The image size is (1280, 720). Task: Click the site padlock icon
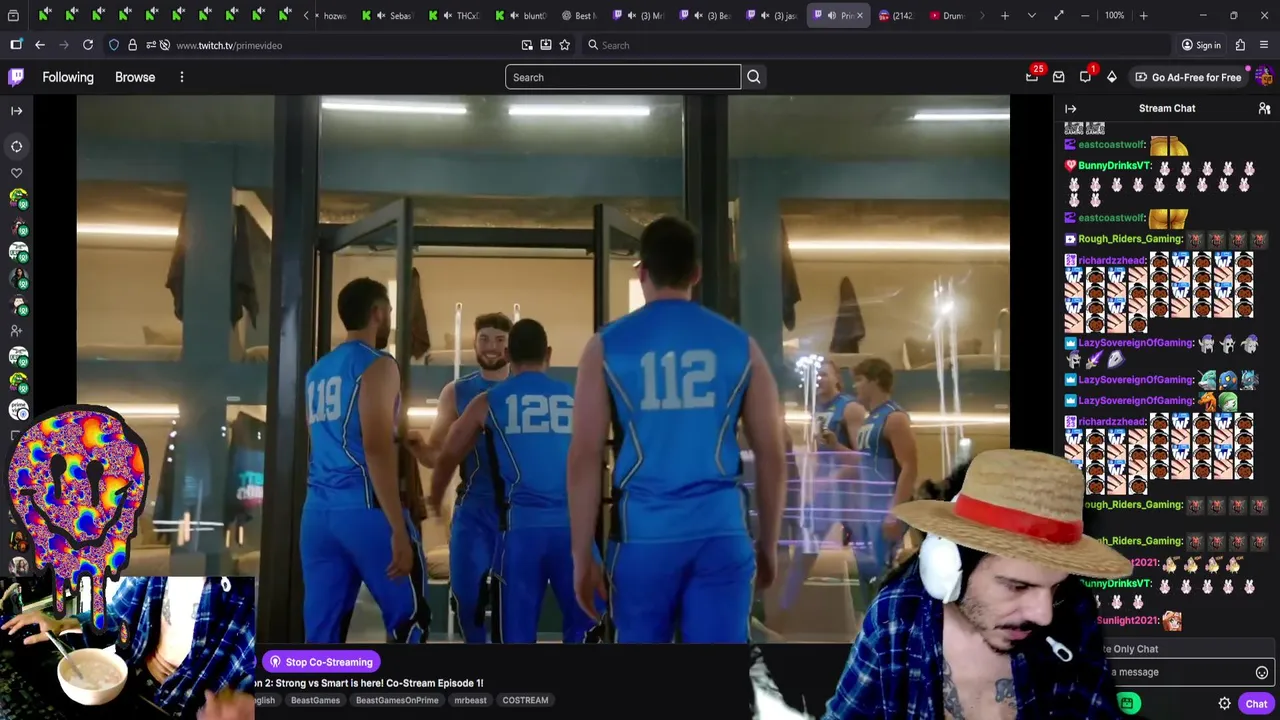tap(132, 45)
